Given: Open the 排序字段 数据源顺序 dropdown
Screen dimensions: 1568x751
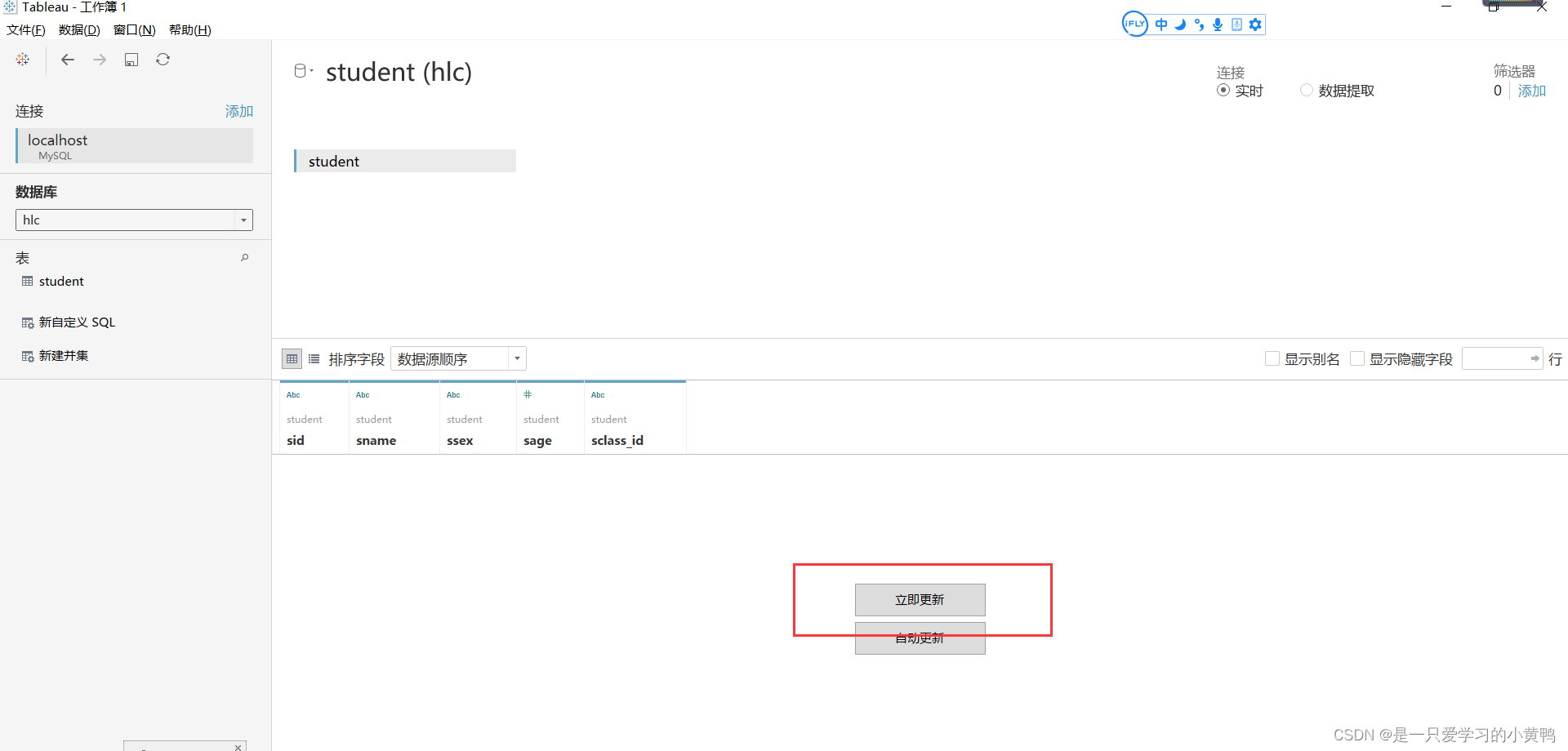Looking at the screenshot, I should tap(516, 358).
